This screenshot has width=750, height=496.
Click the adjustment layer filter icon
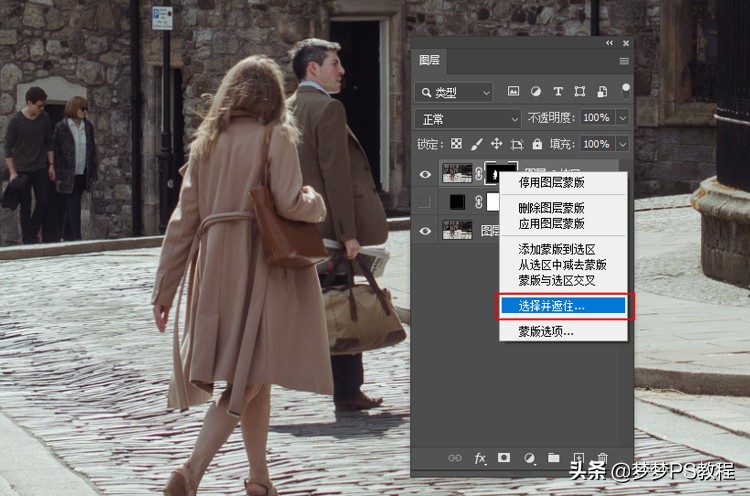coord(536,92)
